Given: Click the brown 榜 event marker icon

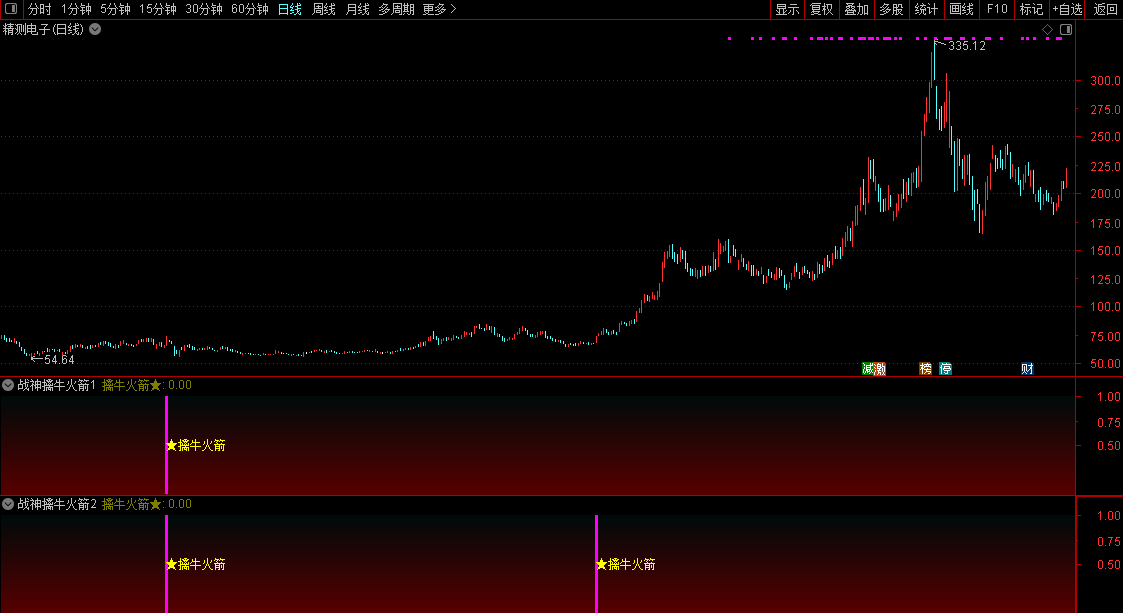Looking at the screenshot, I should [x=925, y=369].
